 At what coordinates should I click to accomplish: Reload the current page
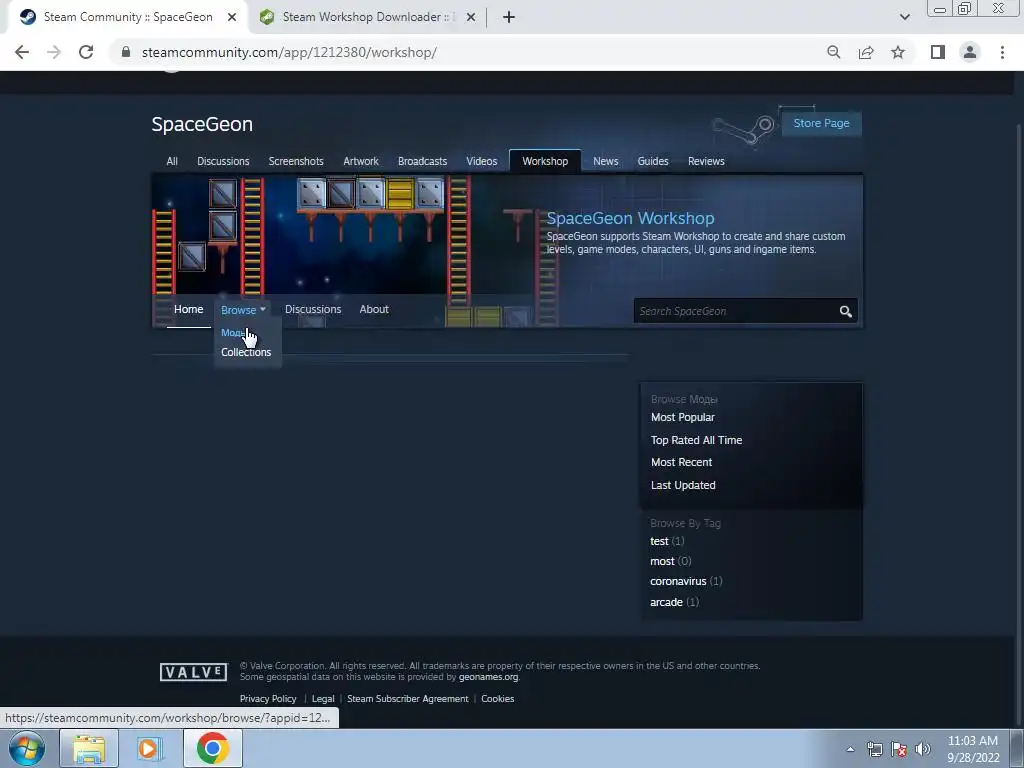tap(86, 52)
